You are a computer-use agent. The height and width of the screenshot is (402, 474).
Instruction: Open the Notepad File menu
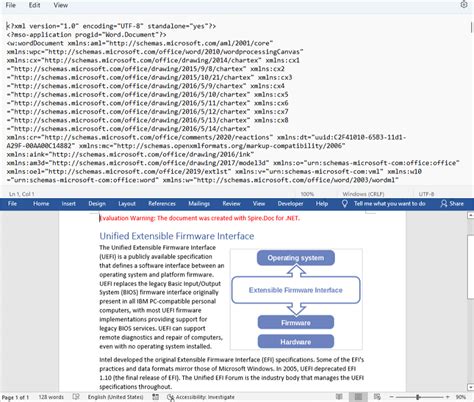11,5
